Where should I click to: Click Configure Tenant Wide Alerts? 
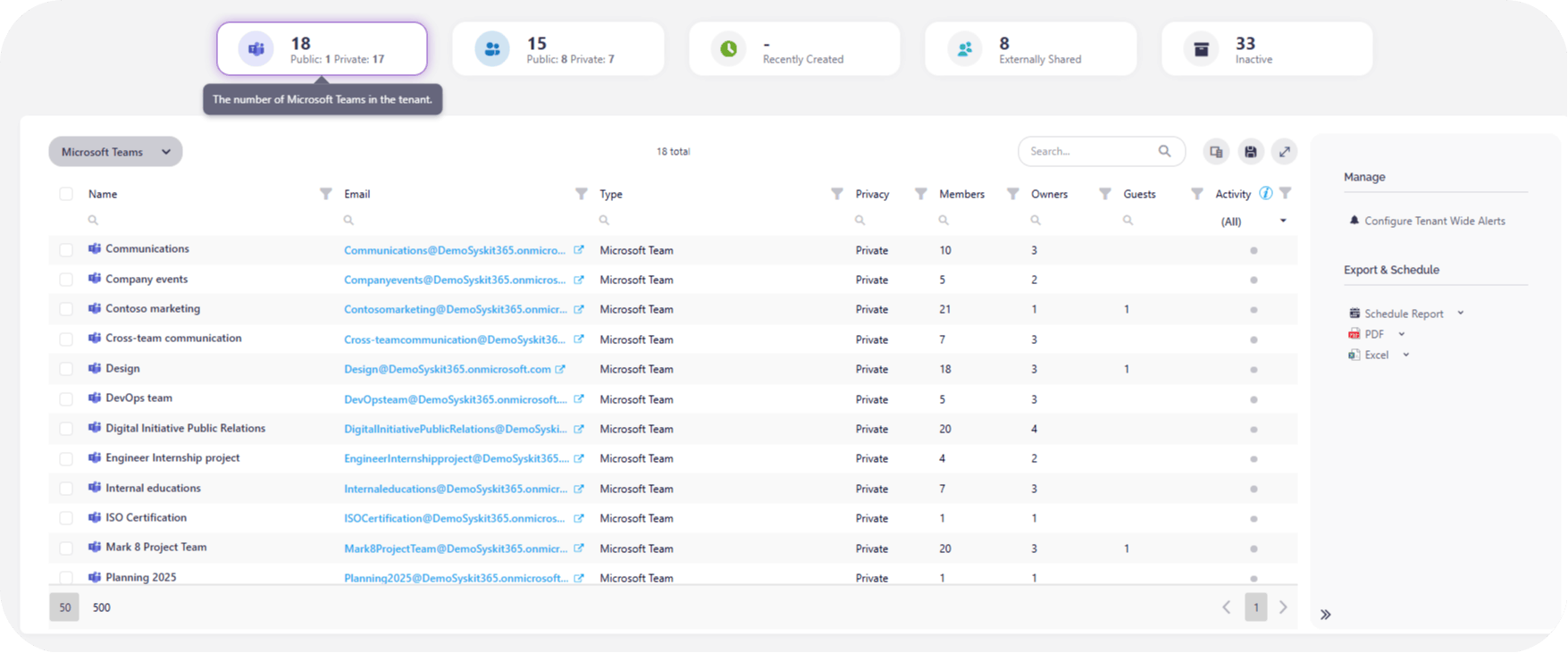point(1434,221)
